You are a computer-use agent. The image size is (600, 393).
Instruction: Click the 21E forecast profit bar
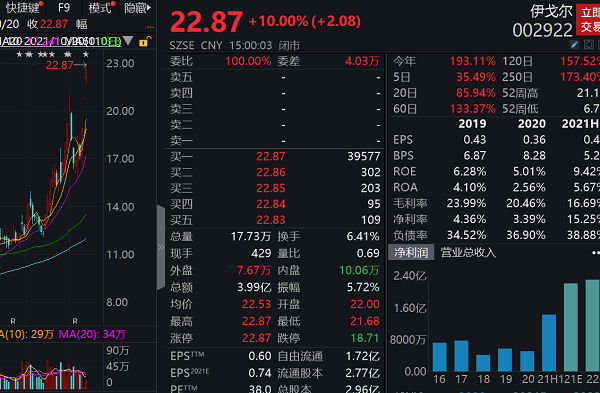(x=571, y=327)
